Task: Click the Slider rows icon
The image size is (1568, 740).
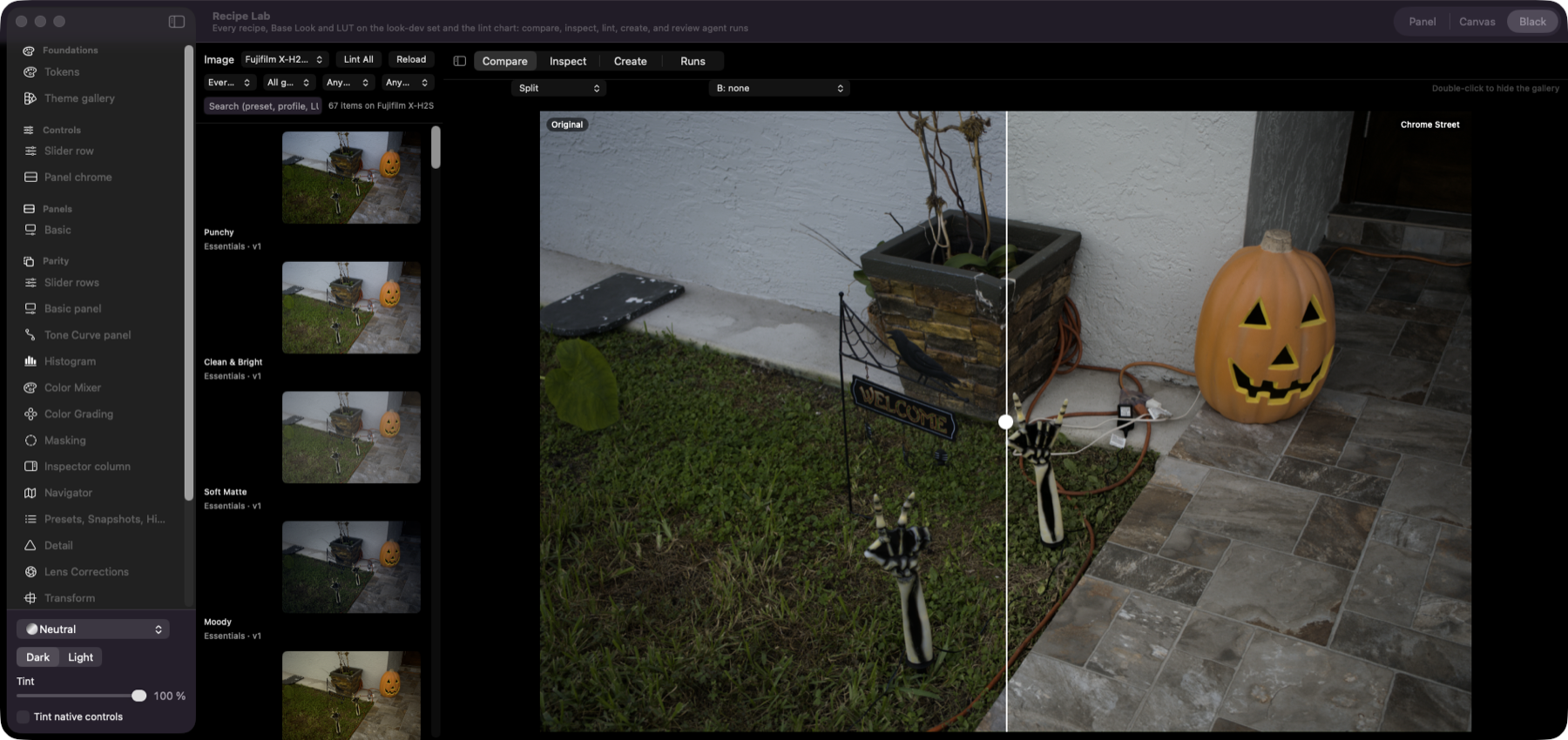Action: coord(30,283)
